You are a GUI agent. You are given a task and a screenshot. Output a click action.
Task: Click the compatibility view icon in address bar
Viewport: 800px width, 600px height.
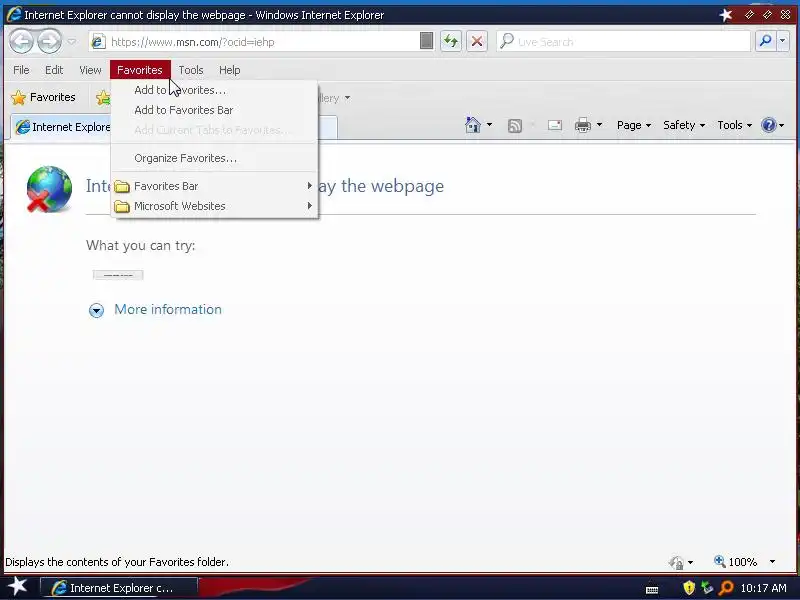[x=427, y=41]
